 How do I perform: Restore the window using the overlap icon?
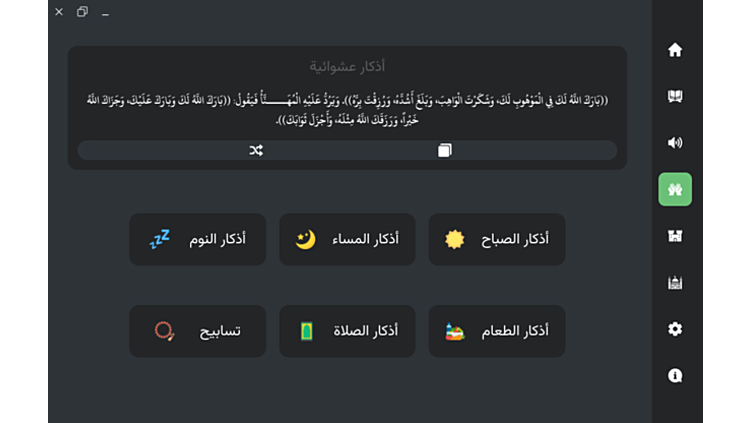[x=82, y=12]
